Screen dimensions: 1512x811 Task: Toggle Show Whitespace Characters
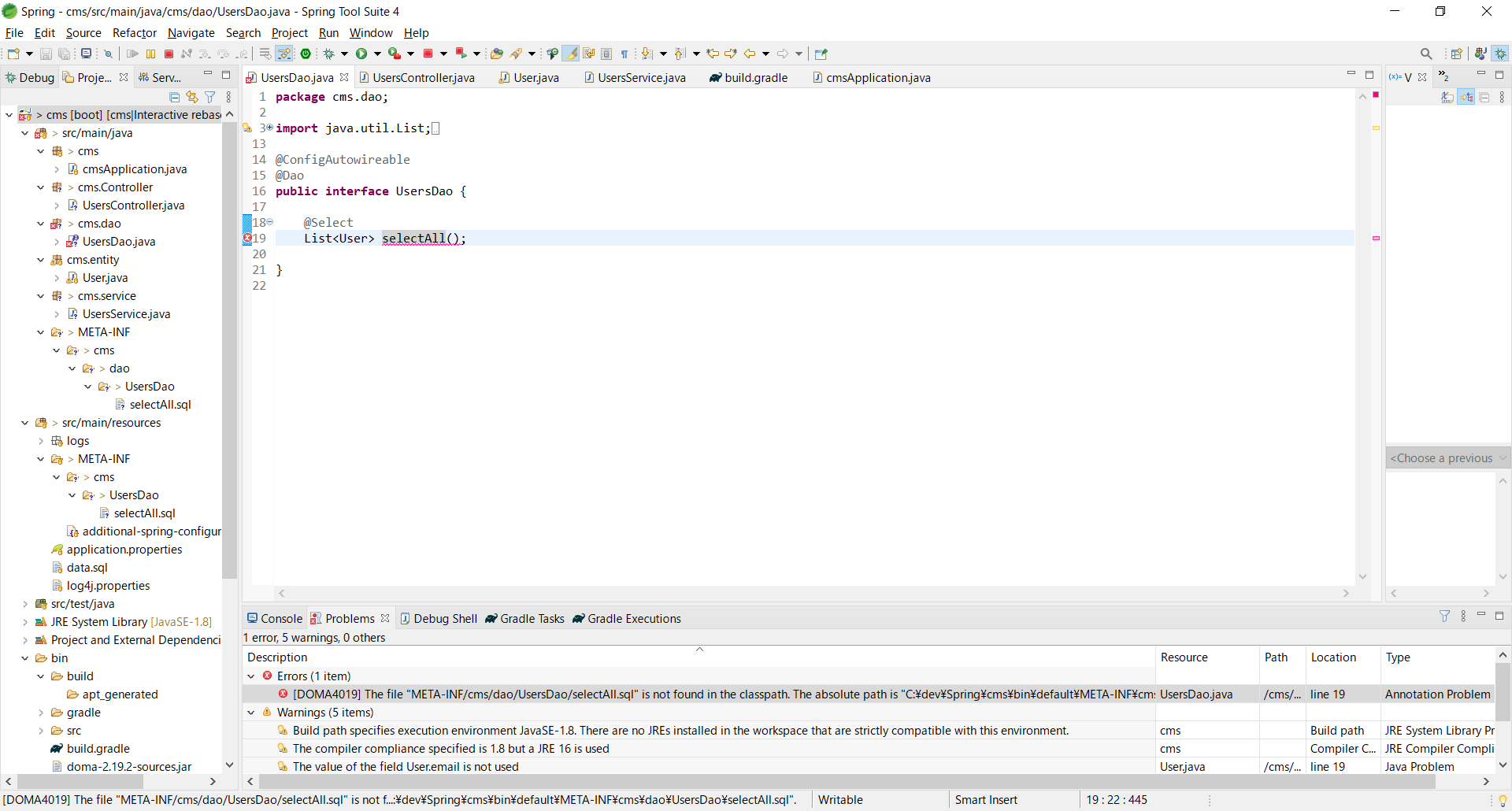click(x=624, y=54)
